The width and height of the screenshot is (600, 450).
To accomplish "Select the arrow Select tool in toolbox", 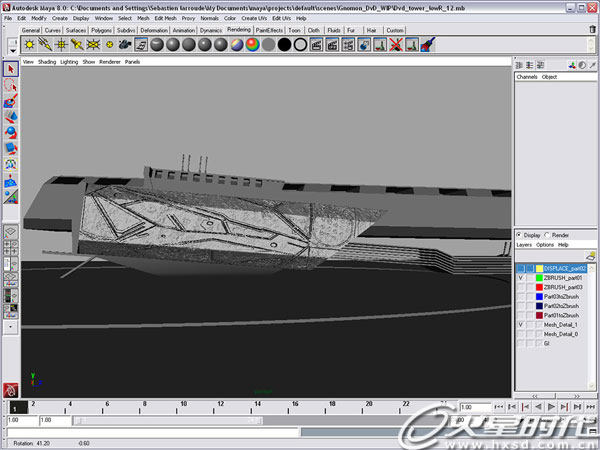I will tap(11, 69).
